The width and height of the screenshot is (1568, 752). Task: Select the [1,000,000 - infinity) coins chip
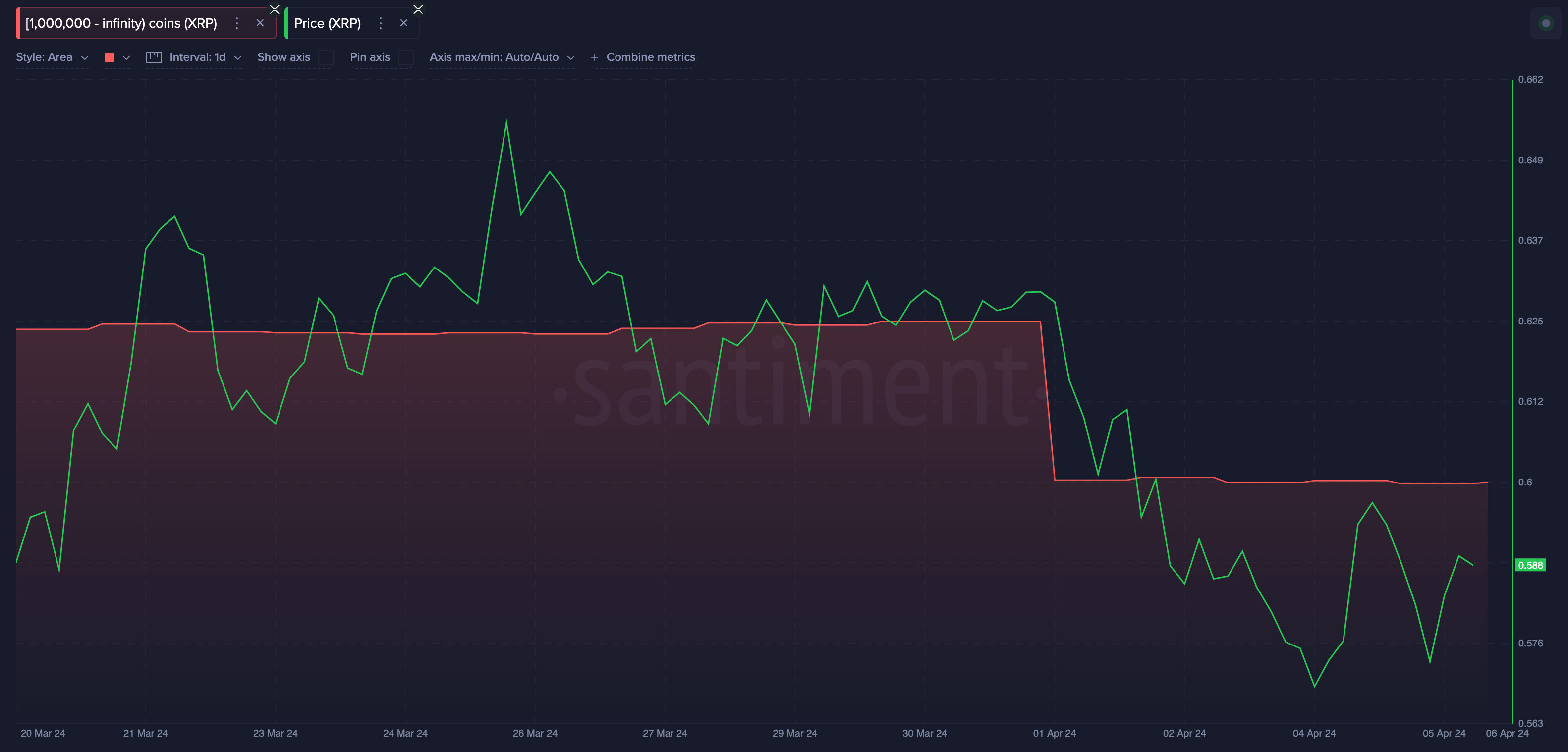[x=120, y=24]
